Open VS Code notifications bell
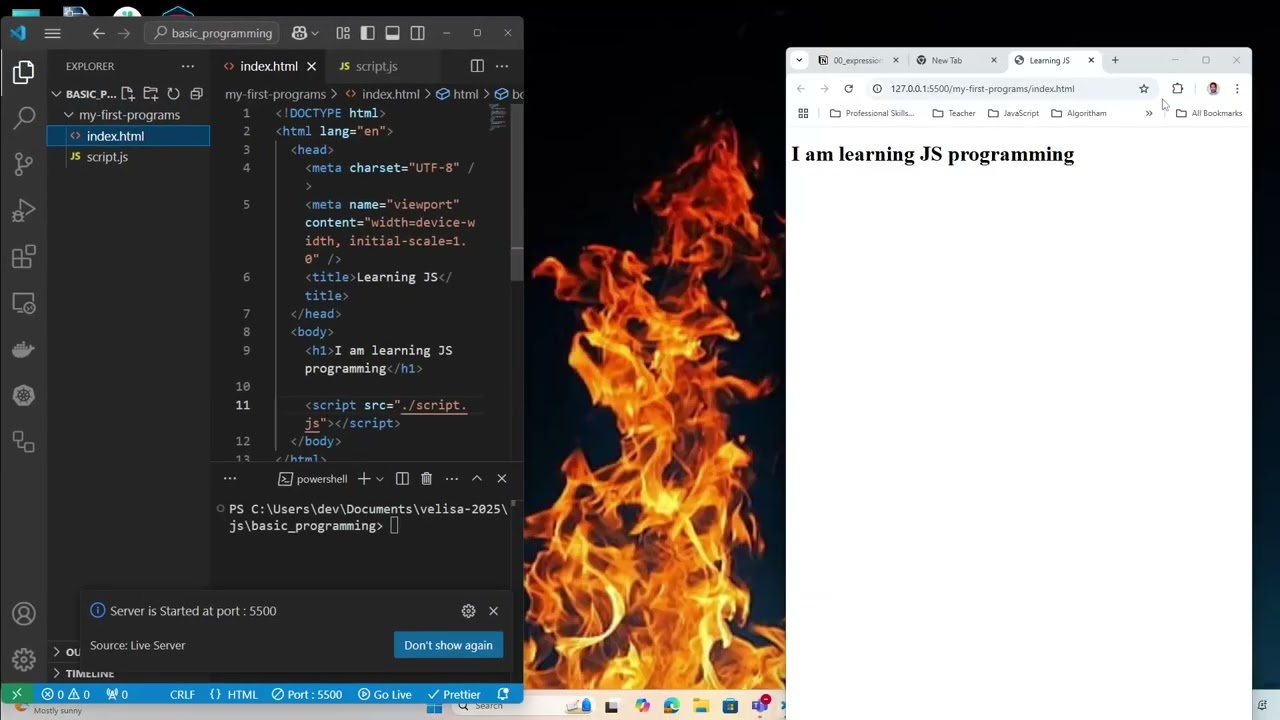 503,694
